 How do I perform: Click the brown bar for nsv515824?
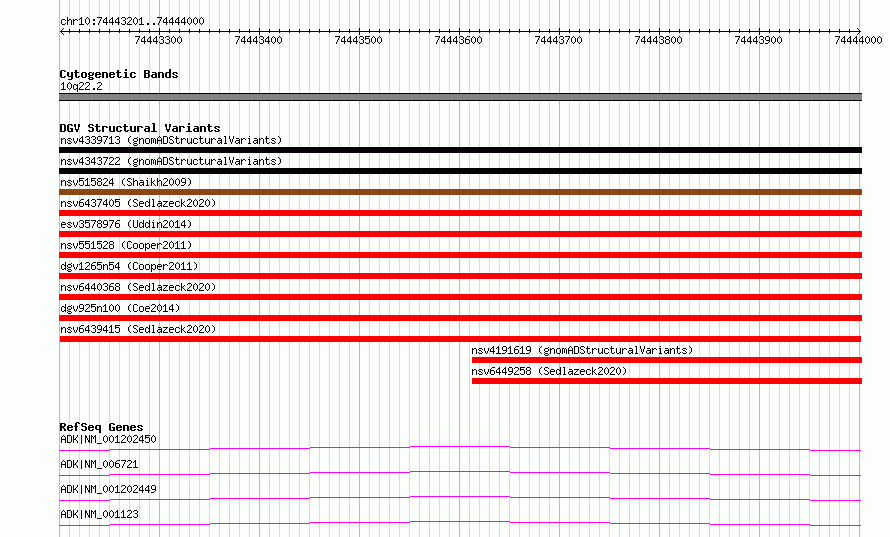click(x=460, y=192)
